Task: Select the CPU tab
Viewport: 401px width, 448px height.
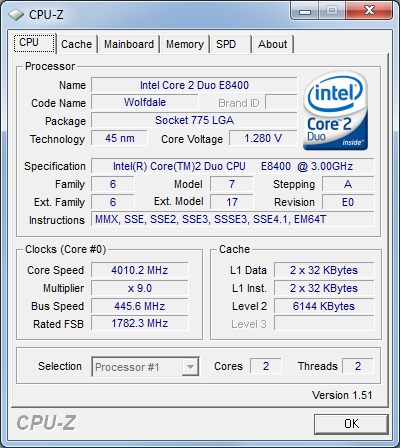Action: coord(34,43)
